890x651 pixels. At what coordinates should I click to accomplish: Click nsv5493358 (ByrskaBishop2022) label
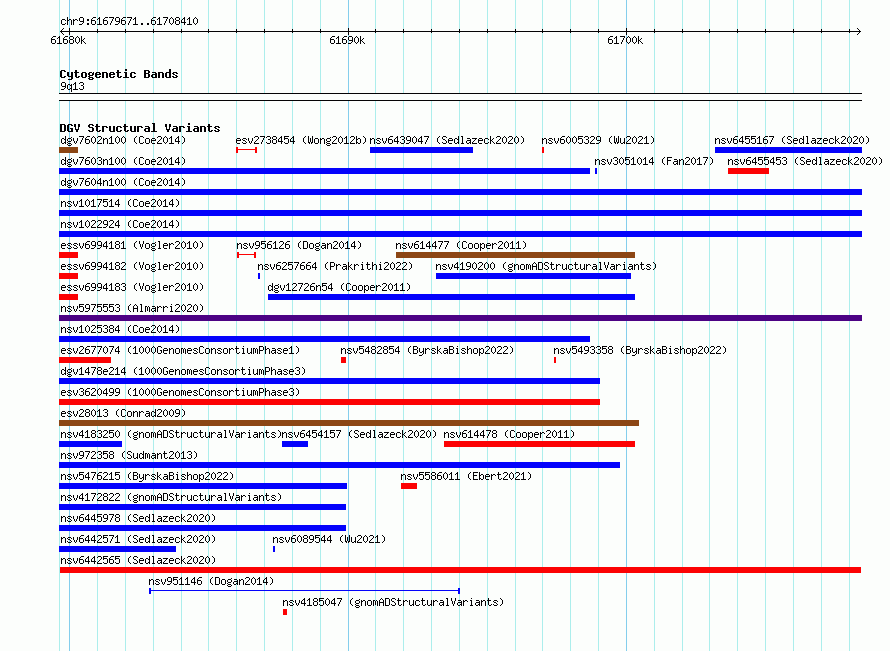coord(640,350)
